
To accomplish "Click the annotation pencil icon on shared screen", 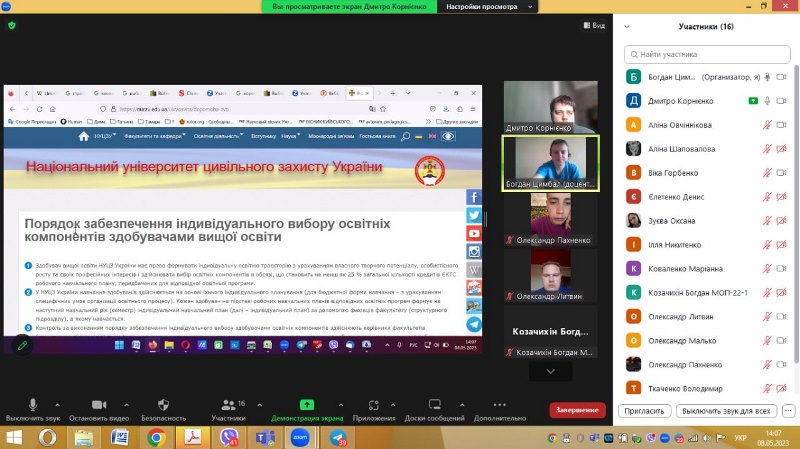I will [x=21, y=344].
